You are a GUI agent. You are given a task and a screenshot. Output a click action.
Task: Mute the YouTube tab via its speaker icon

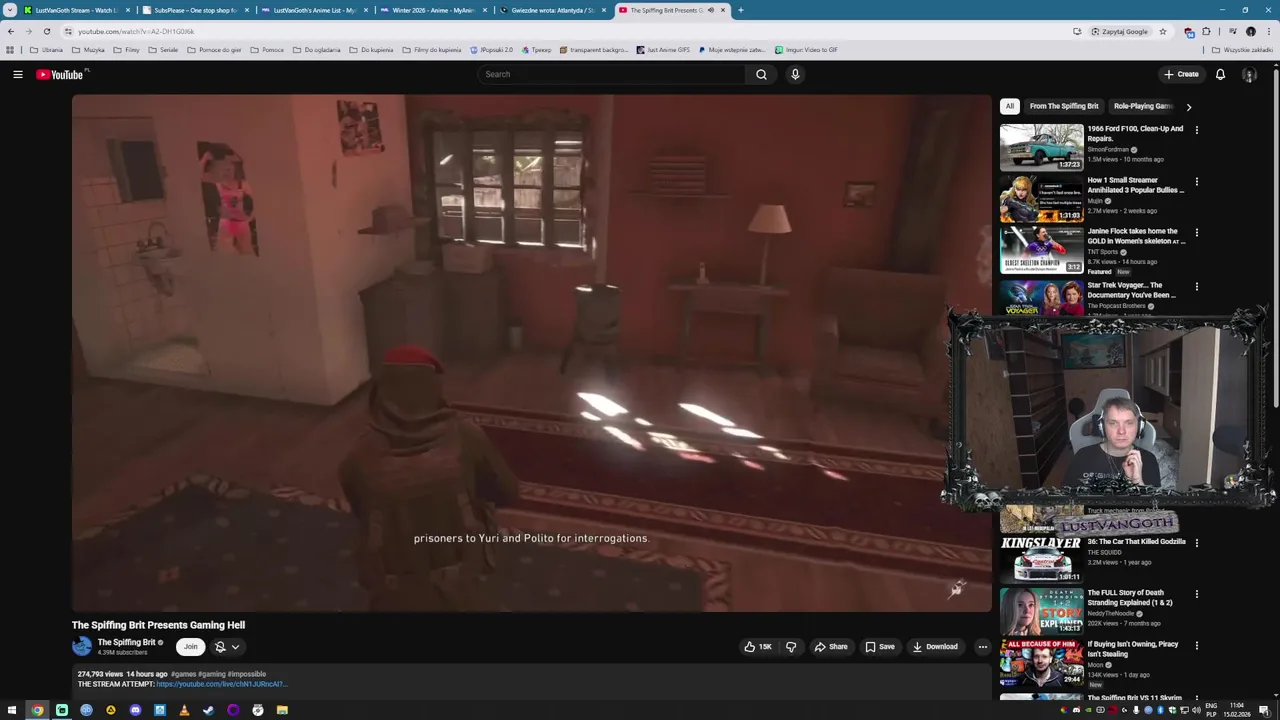click(x=711, y=10)
